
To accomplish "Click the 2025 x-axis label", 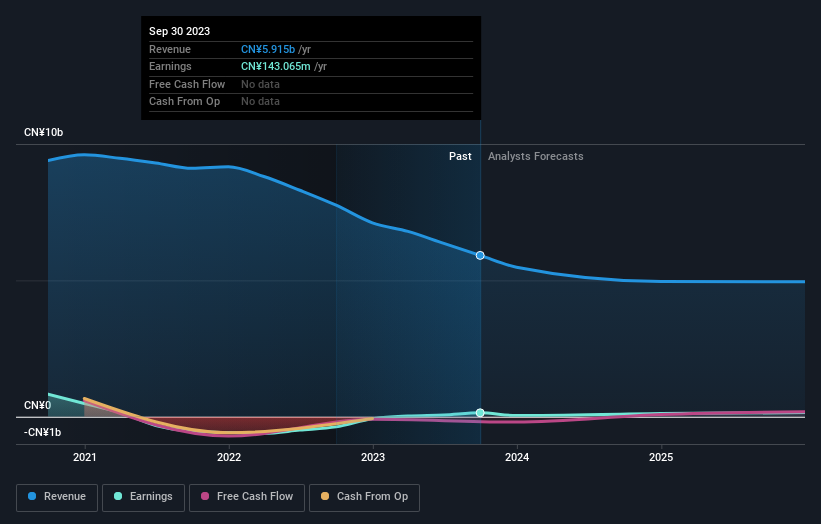I will [x=661, y=457].
